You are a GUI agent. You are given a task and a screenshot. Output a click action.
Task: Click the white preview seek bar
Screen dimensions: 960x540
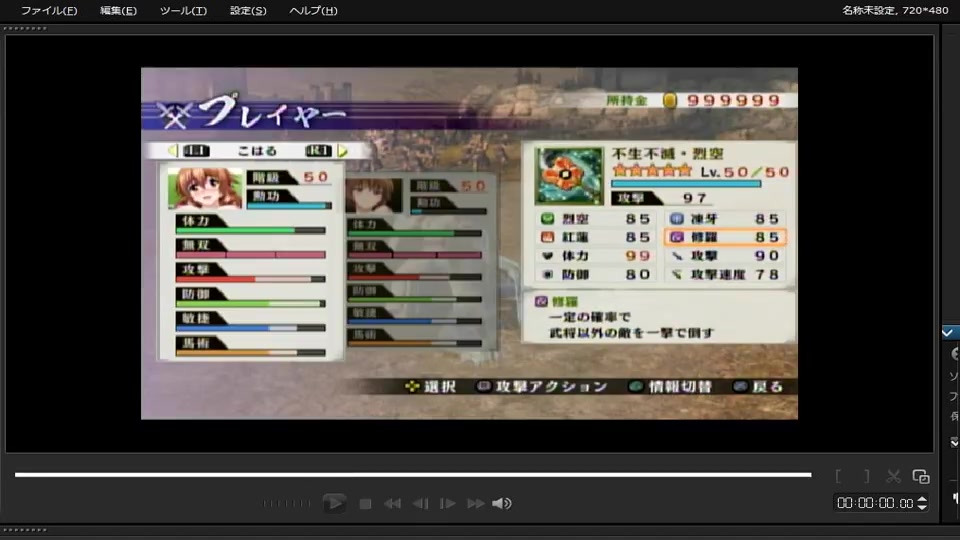[x=413, y=474]
